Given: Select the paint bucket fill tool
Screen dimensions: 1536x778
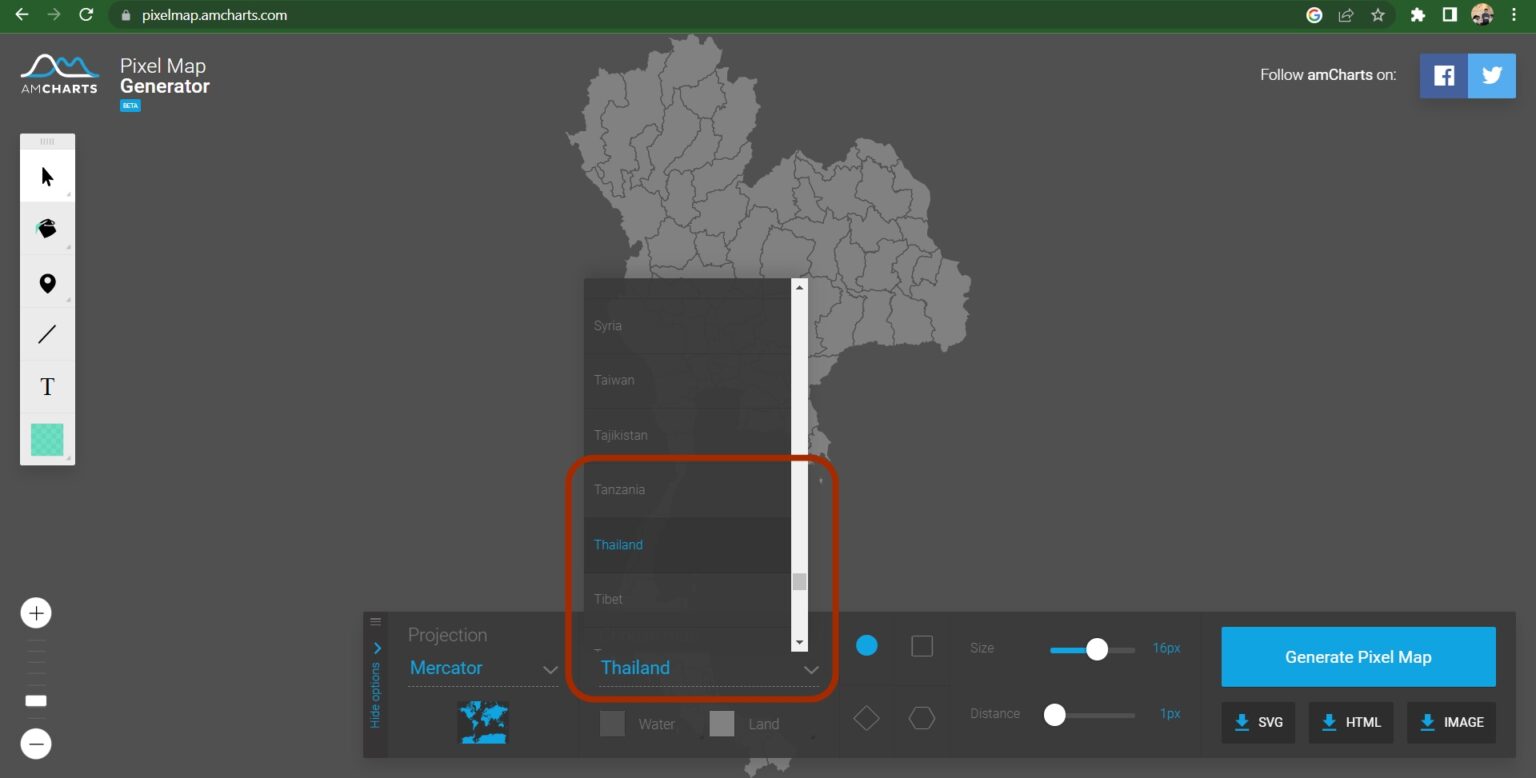Looking at the screenshot, I should point(46,228).
